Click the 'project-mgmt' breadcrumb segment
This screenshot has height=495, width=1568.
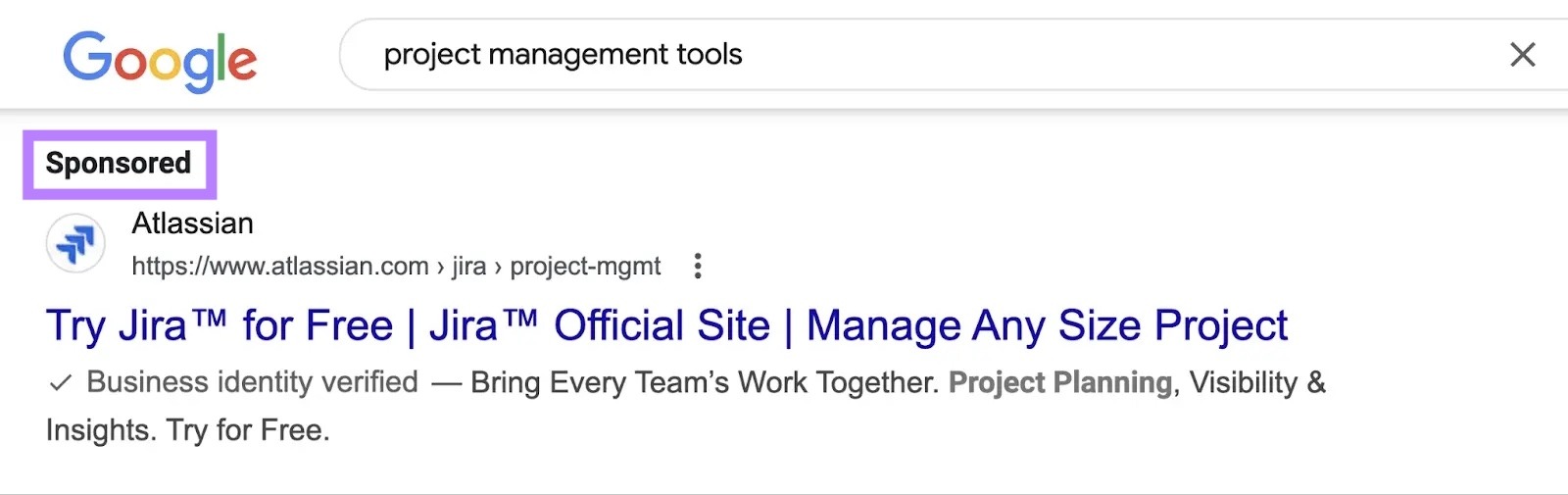585,266
